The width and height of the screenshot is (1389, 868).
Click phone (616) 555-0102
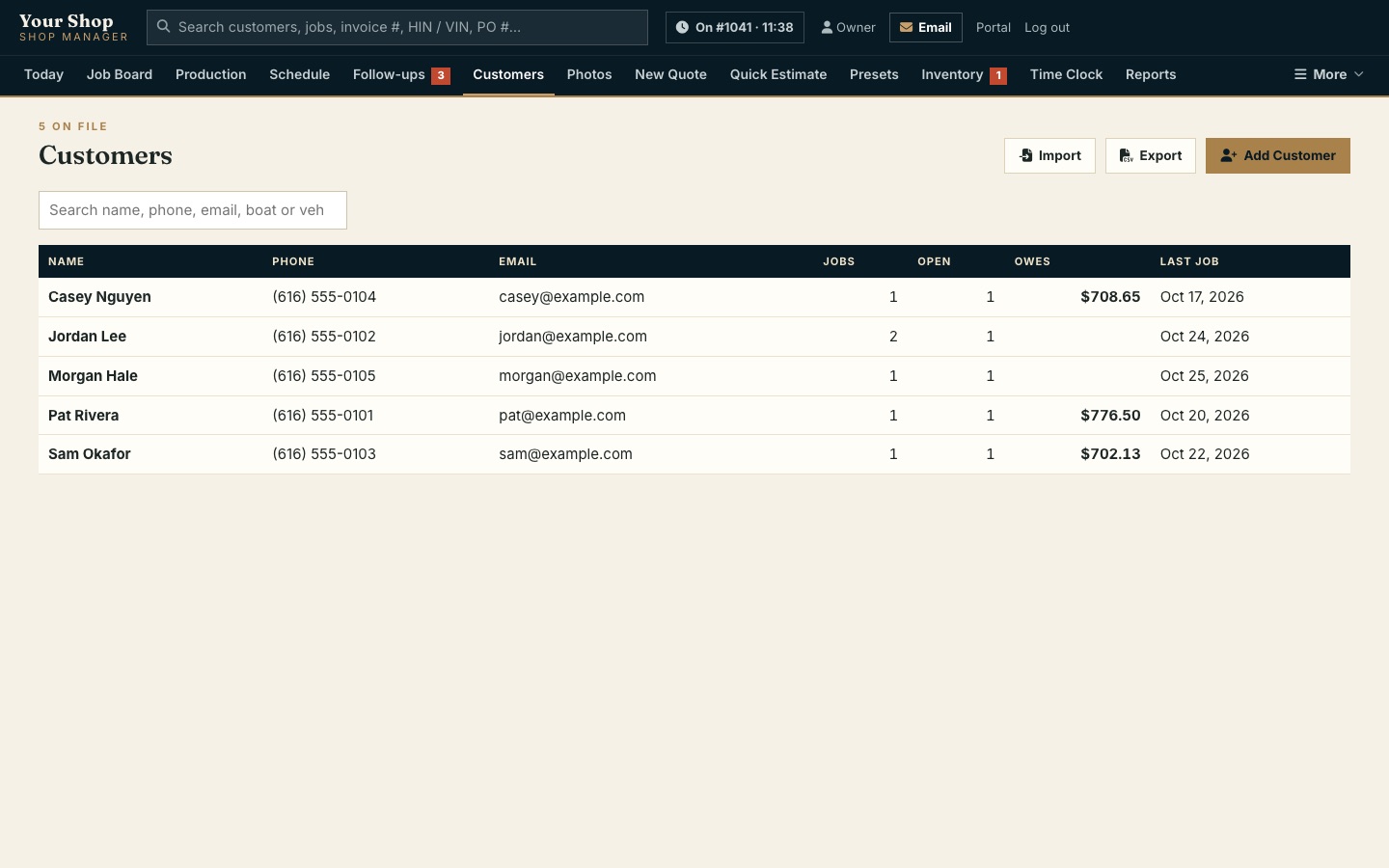[x=324, y=337]
